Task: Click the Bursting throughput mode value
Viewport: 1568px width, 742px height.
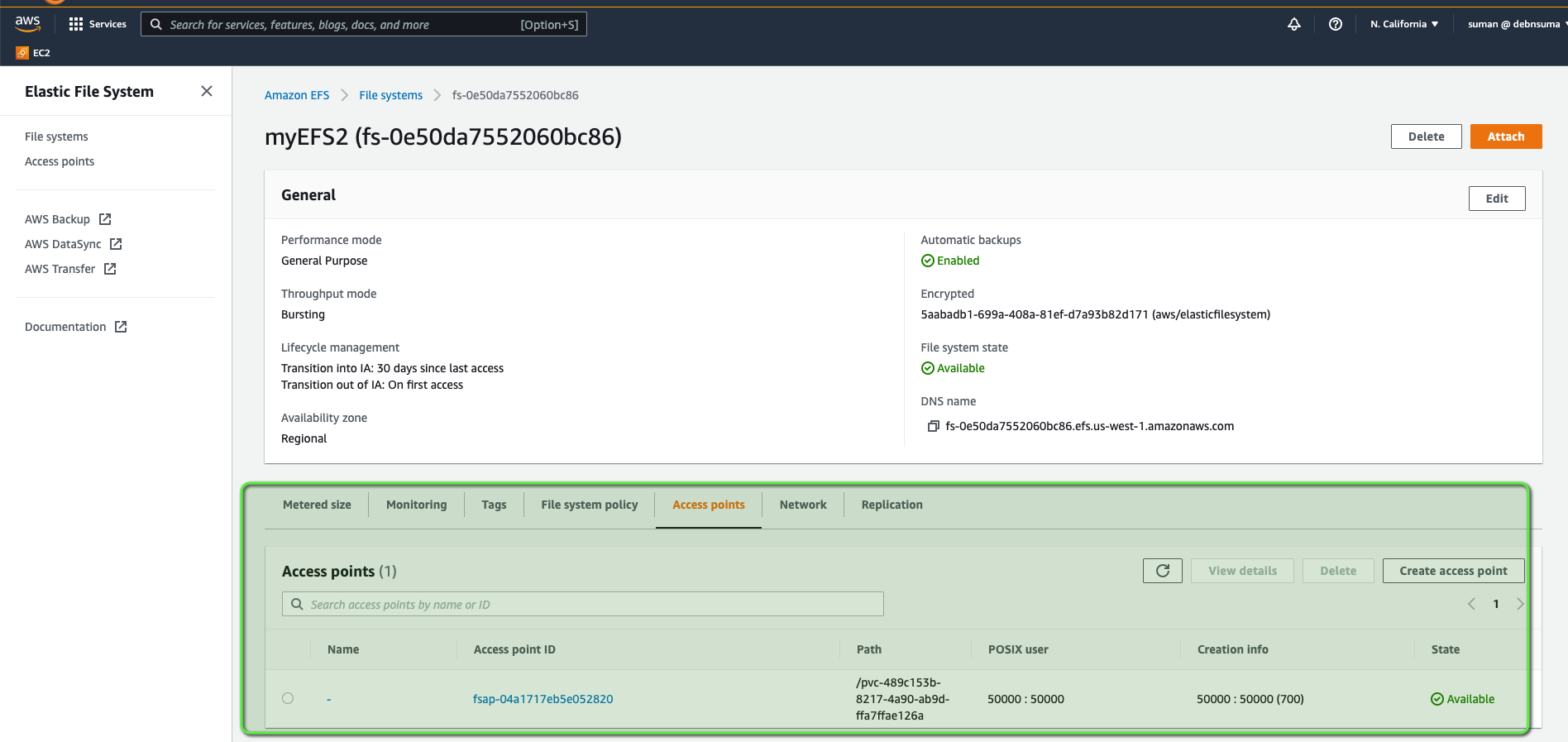Action: [x=303, y=314]
